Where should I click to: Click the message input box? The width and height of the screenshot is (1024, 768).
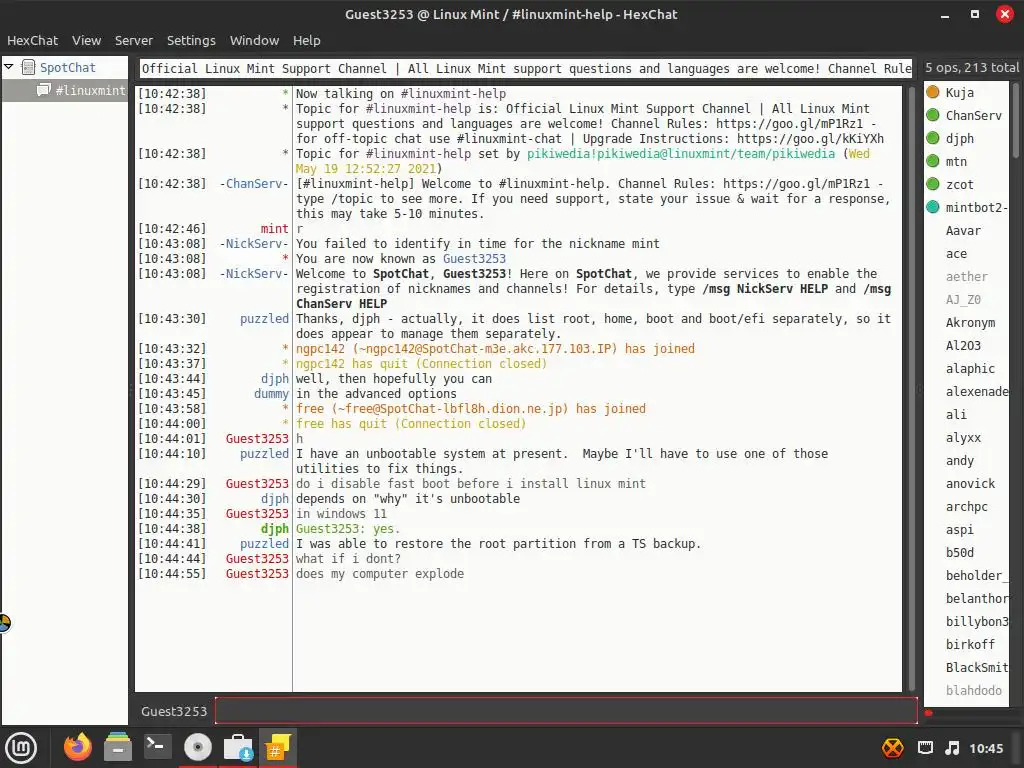point(566,711)
